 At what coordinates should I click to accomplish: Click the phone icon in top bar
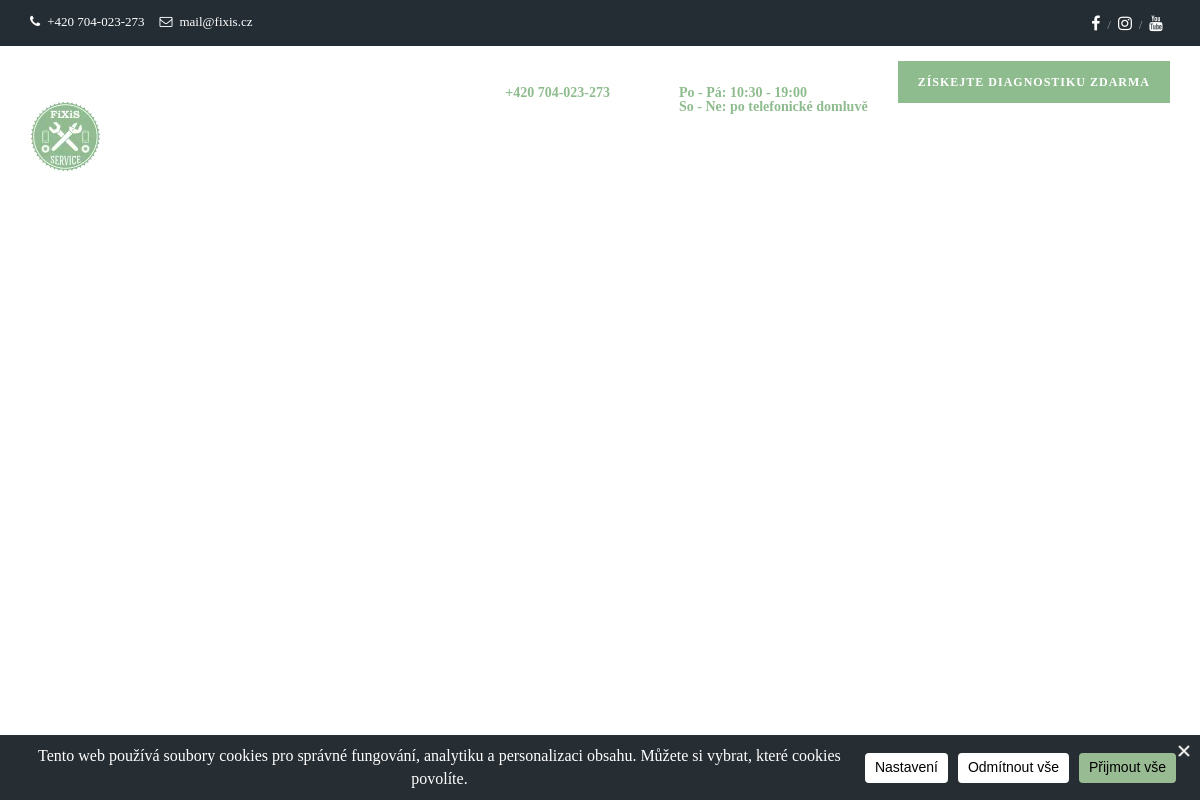pyautogui.click(x=35, y=22)
